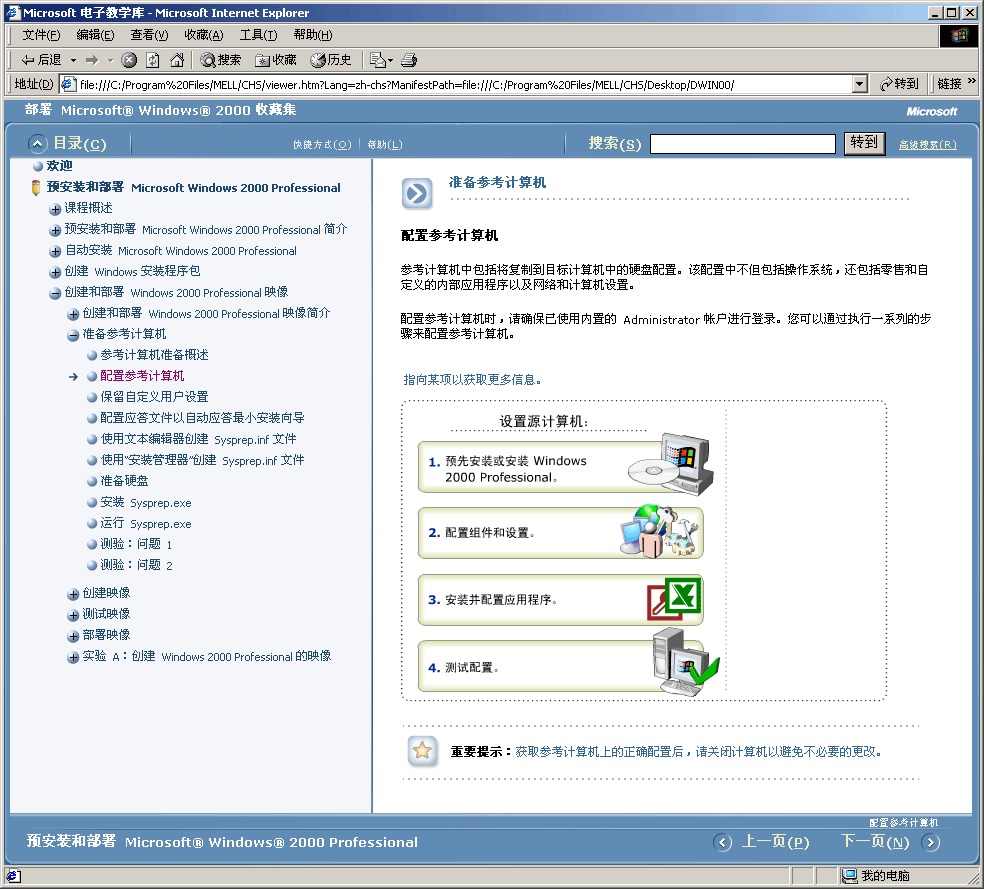Viewport: 984px width, 889px height.
Task: Collapse the 准备参考计算机 tree node
Action: click(73, 335)
